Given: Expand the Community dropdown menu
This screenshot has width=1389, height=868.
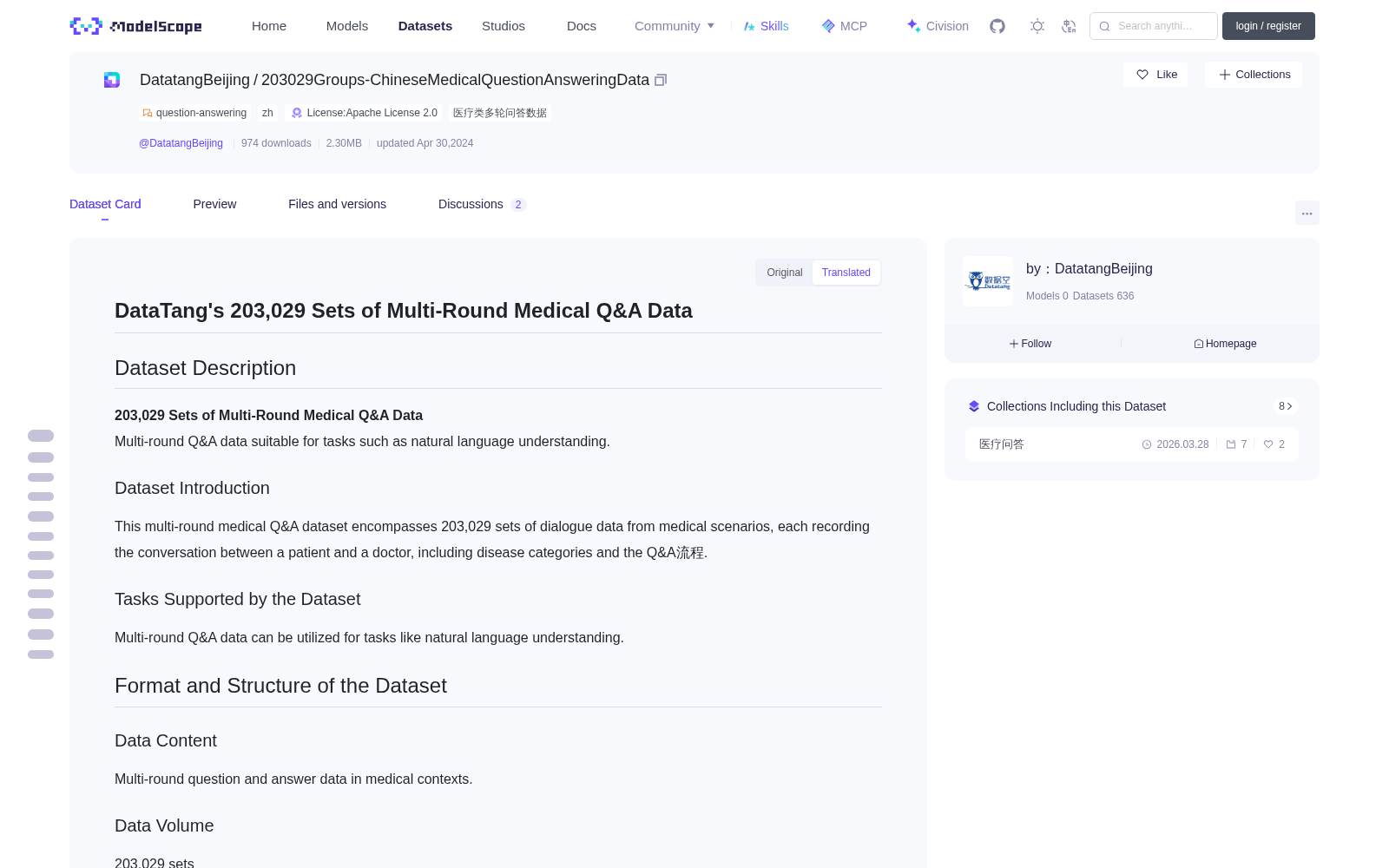Looking at the screenshot, I should coord(675,26).
